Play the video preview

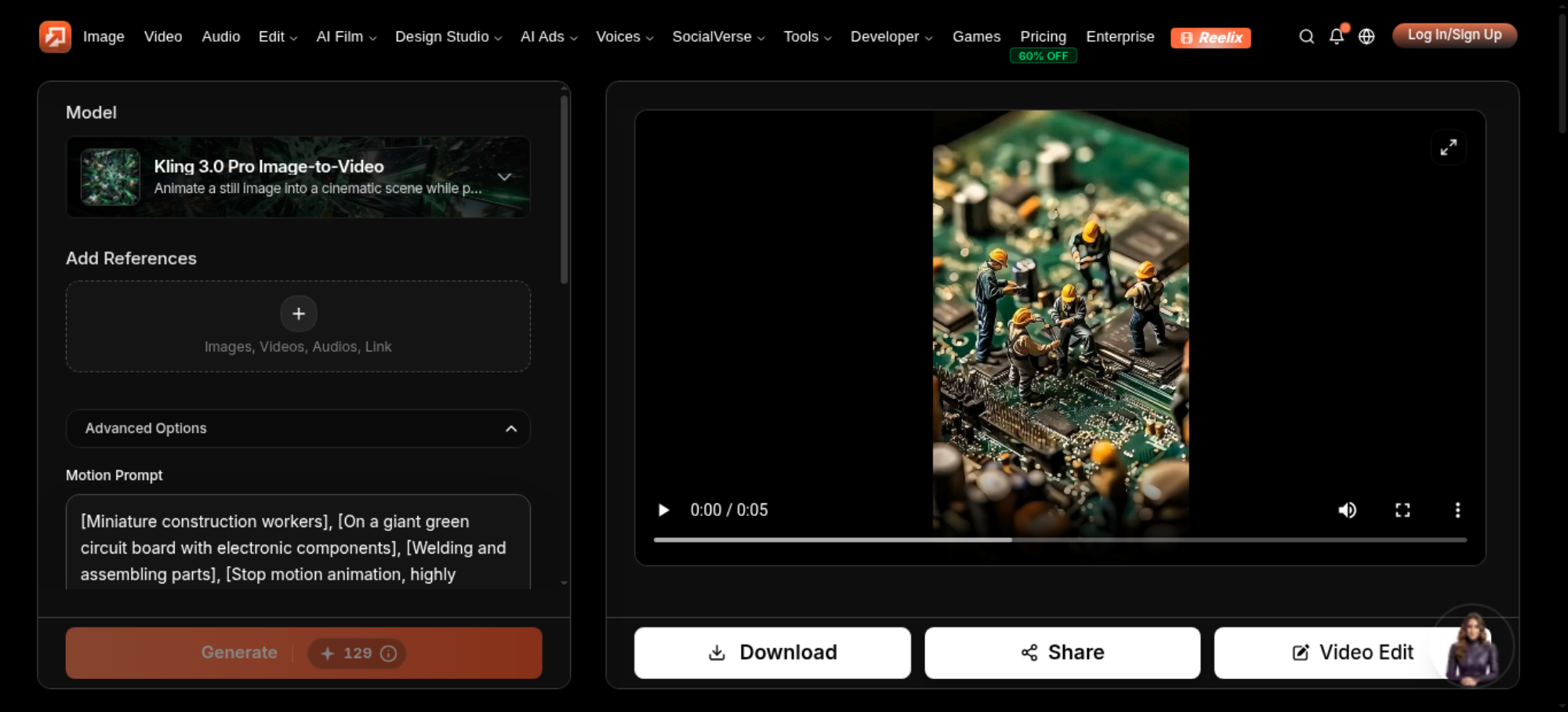coord(663,510)
